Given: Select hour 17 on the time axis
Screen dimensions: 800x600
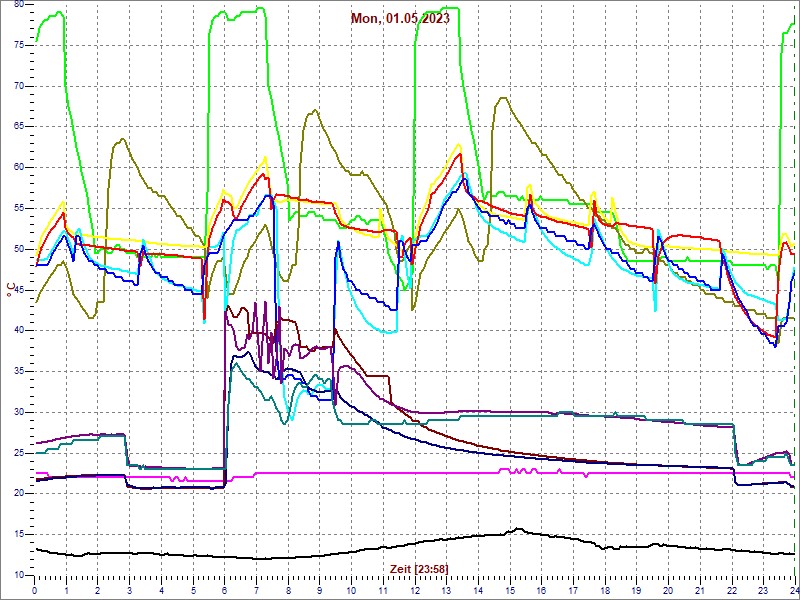Looking at the screenshot, I should [572, 589].
